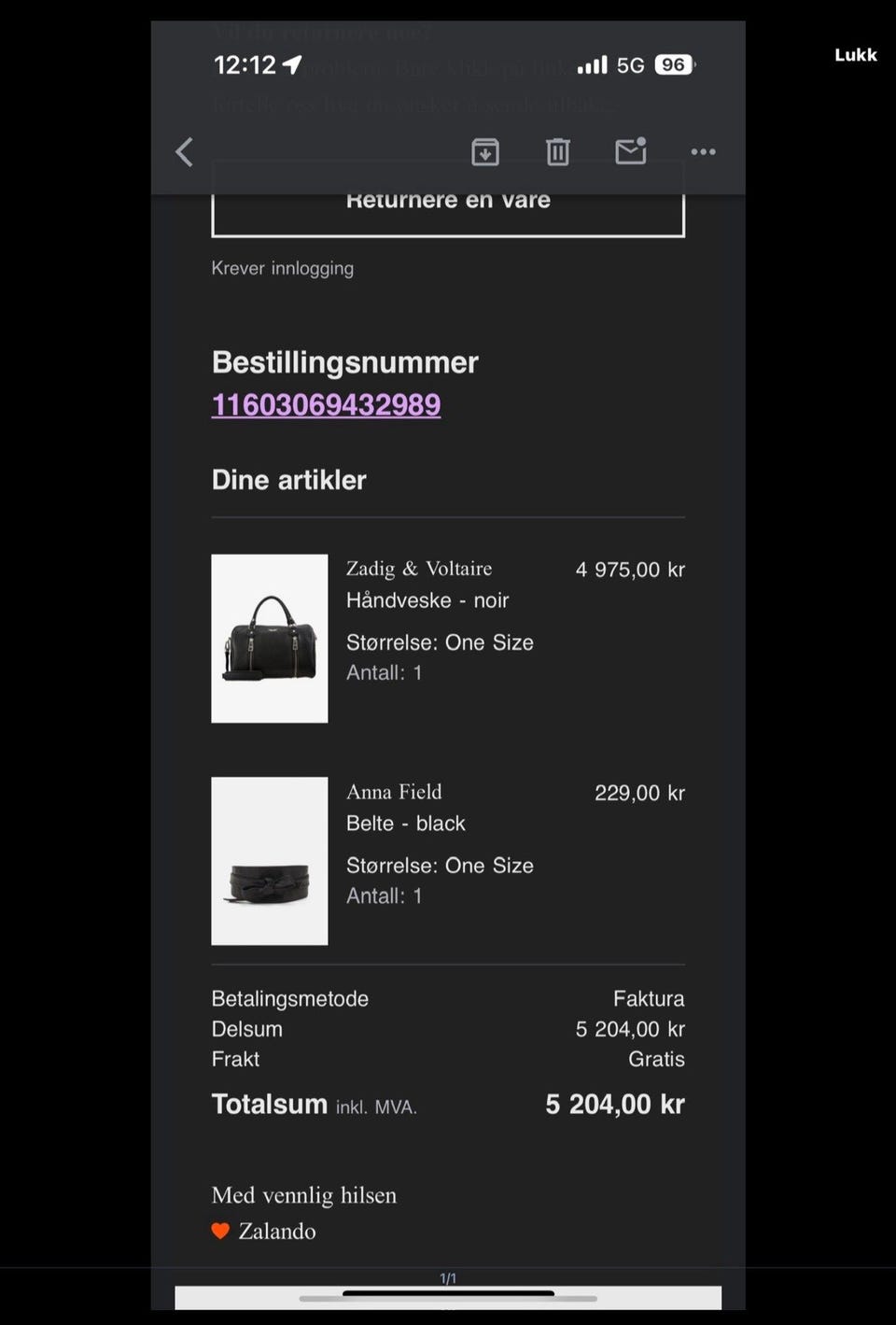Tap the Anna Field belt thumbnail
Screen dimensions: 896x1325
[270, 861]
